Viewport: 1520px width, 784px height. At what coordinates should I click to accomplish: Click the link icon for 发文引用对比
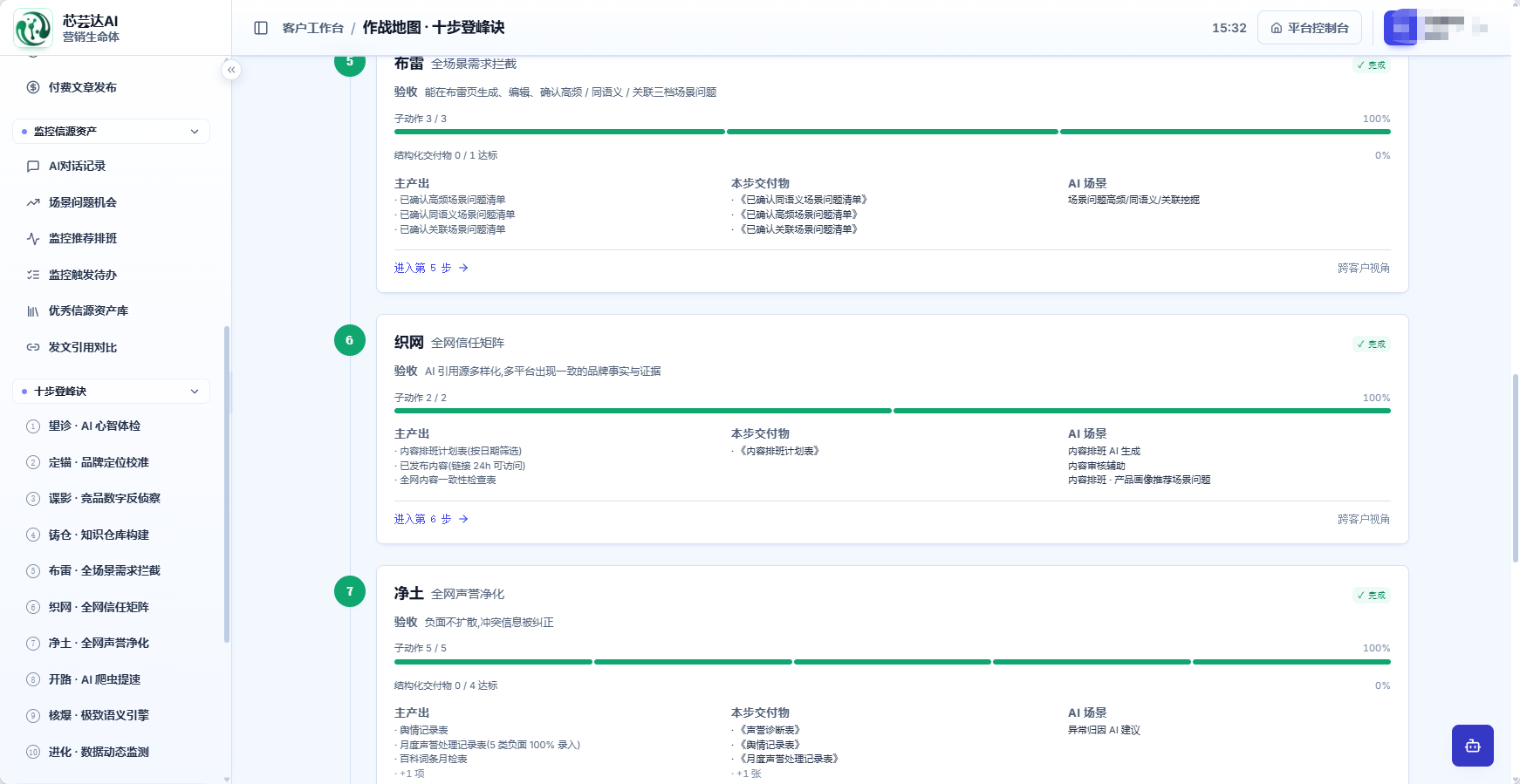click(33, 347)
